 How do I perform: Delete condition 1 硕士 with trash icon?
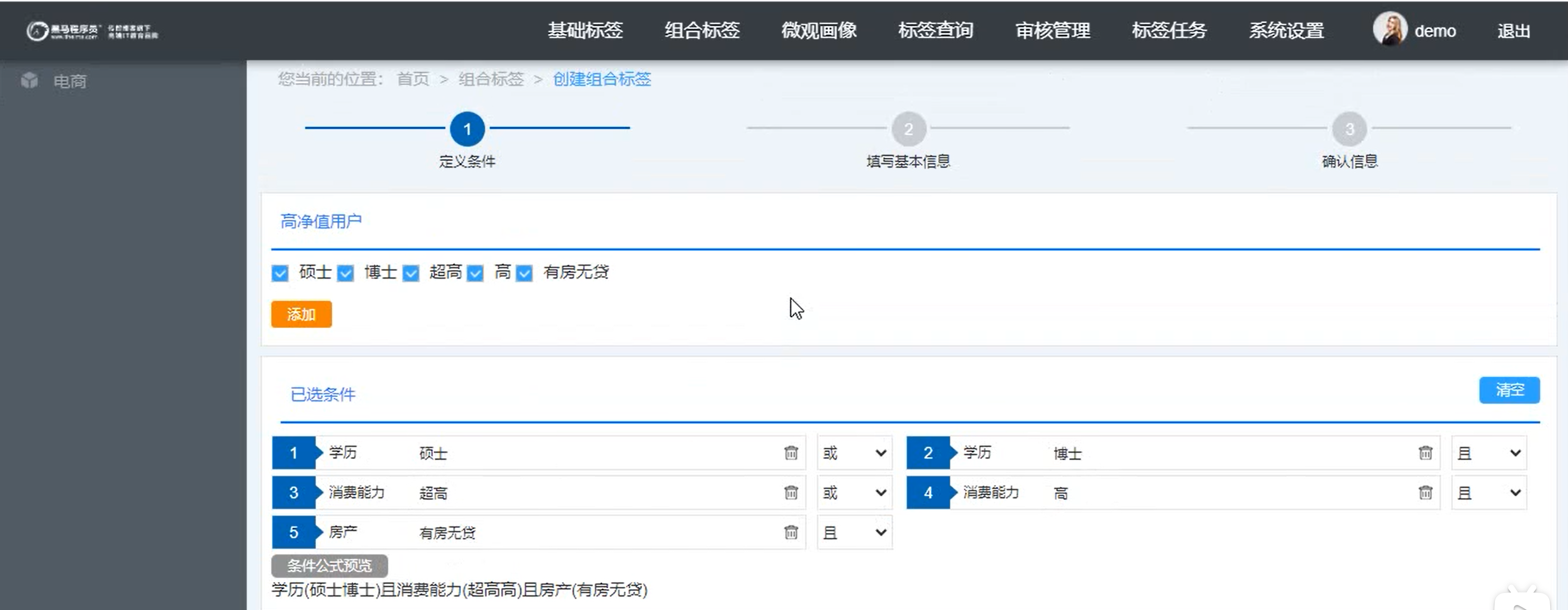click(791, 453)
